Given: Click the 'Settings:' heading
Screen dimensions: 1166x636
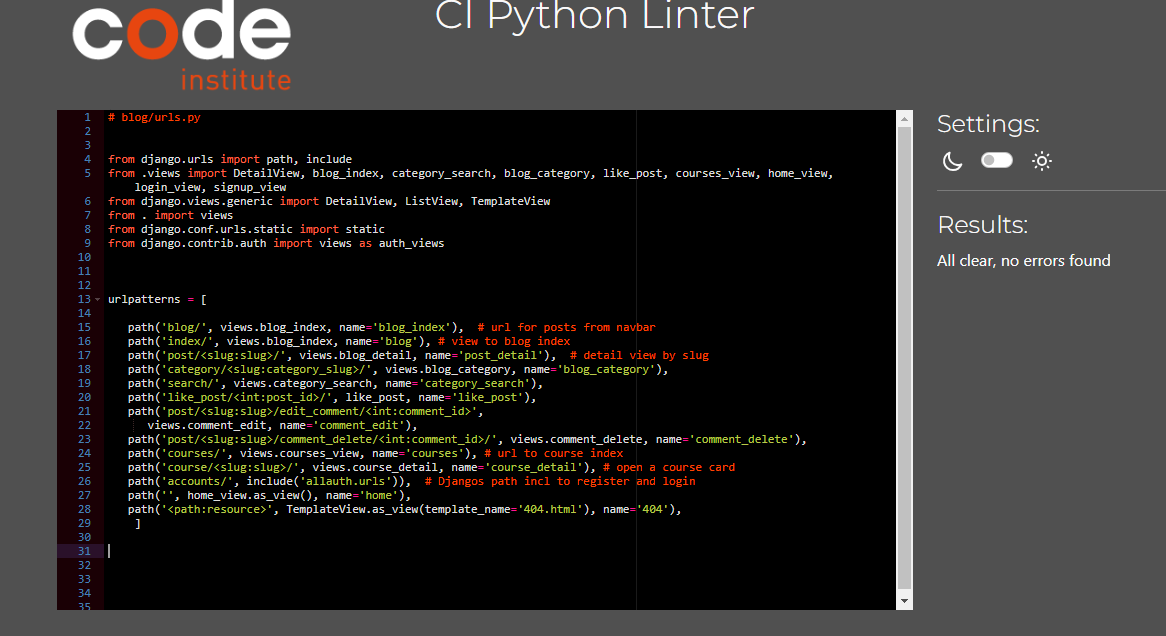Looking at the screenshot, I should click(988, 124).
